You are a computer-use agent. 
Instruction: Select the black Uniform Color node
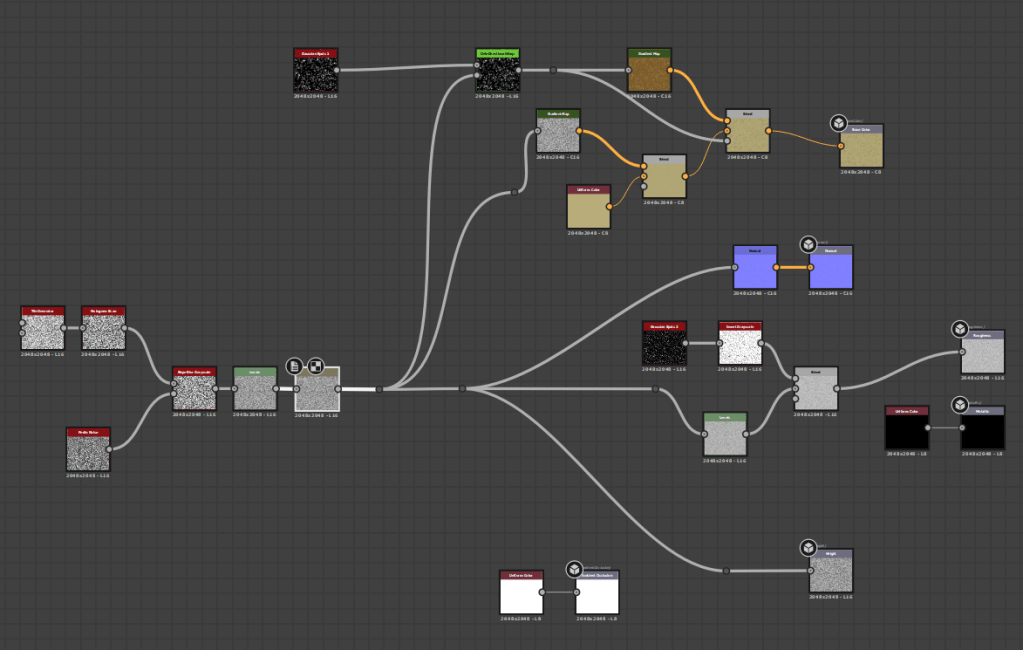(906, 431)
